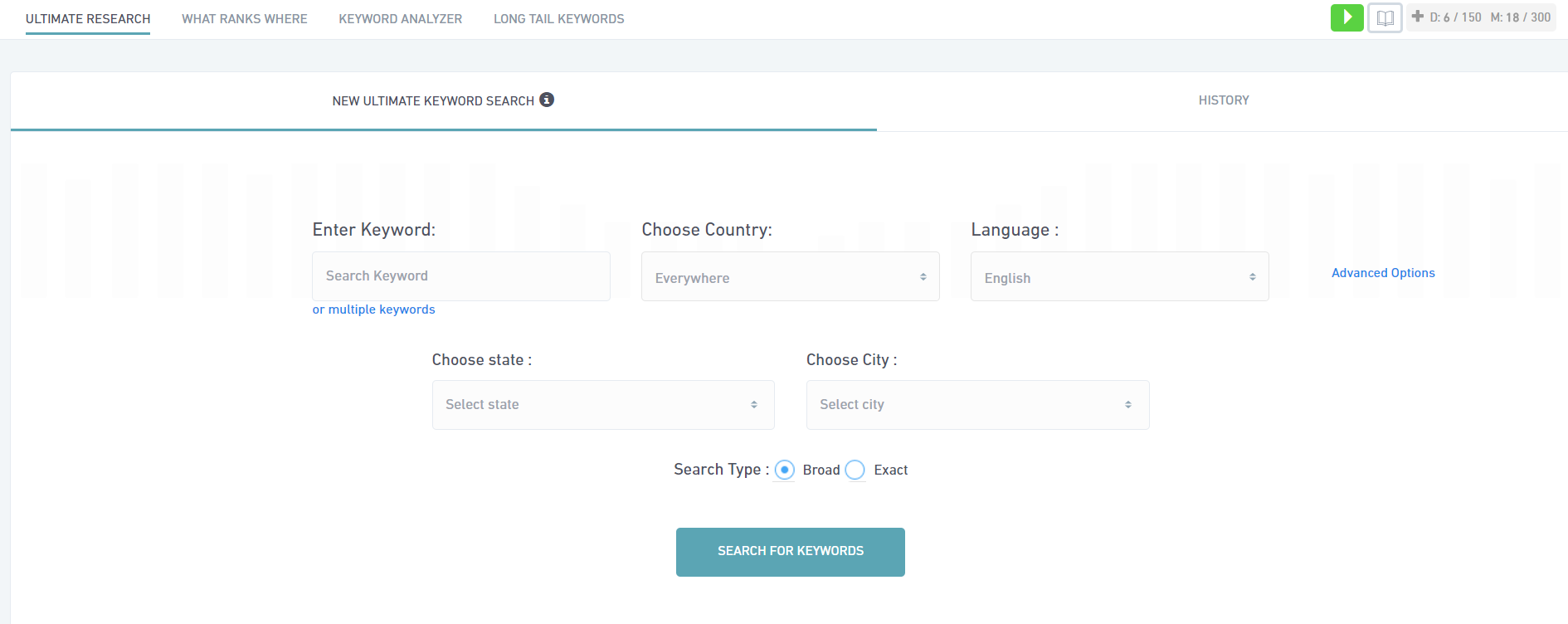This screenshot has height=624, width=1568.
Task: Expand the Language dropdown
Action: tap(1119, 277)
